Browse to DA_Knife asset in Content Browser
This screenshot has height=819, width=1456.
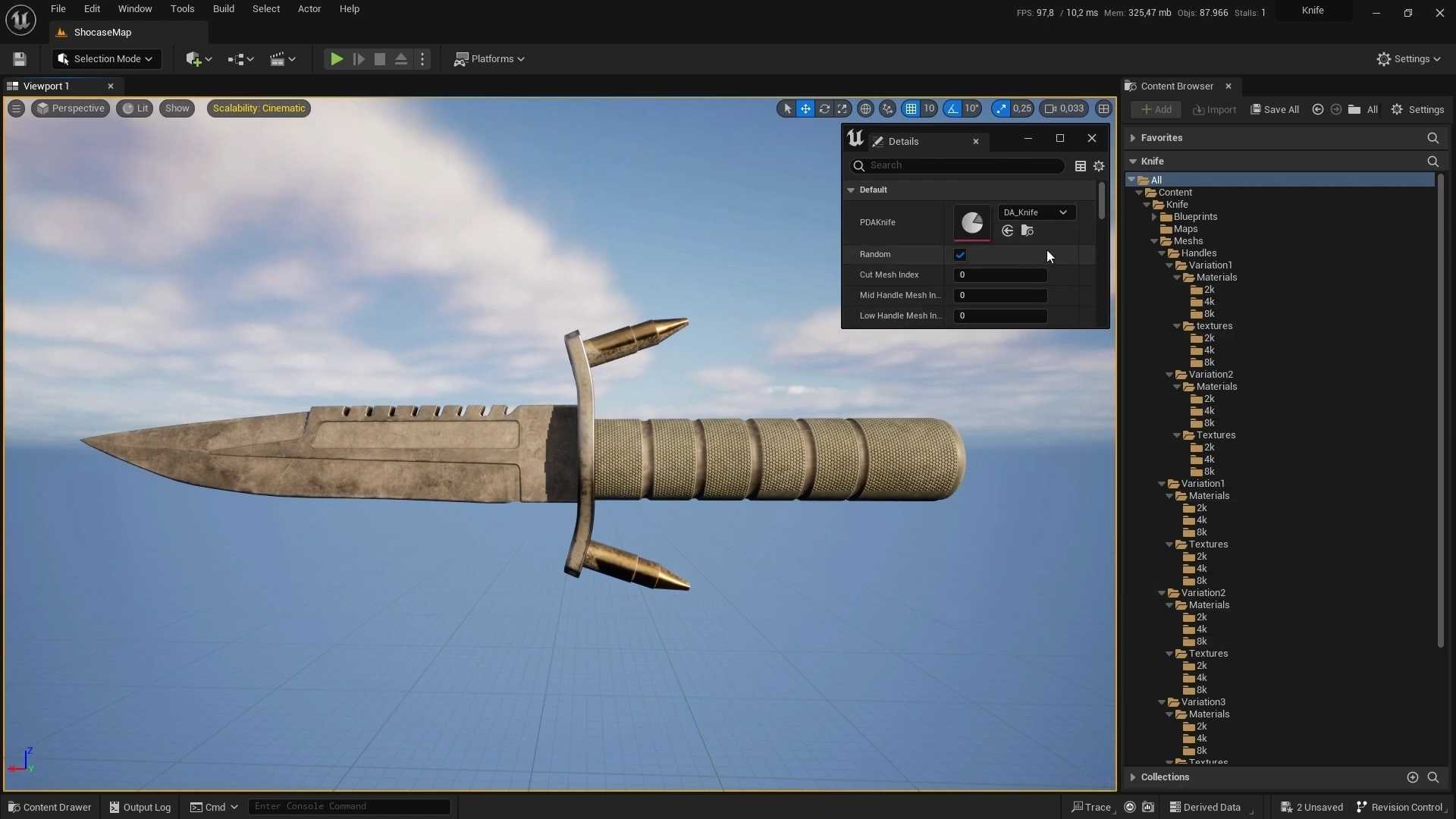coord(1028,231)
